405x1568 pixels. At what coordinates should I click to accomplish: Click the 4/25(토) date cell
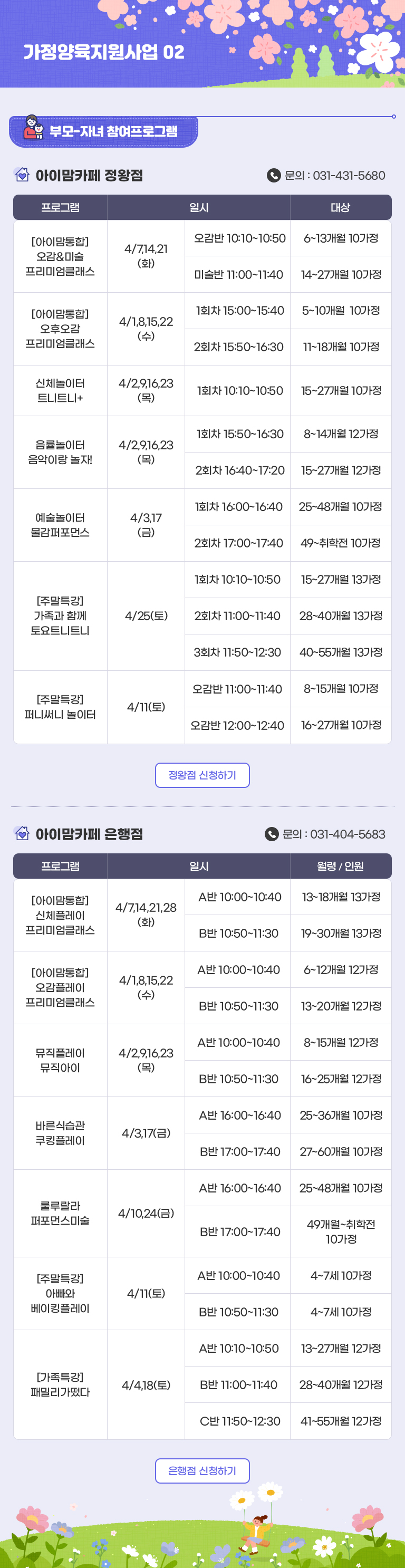(x=146, y=616)
